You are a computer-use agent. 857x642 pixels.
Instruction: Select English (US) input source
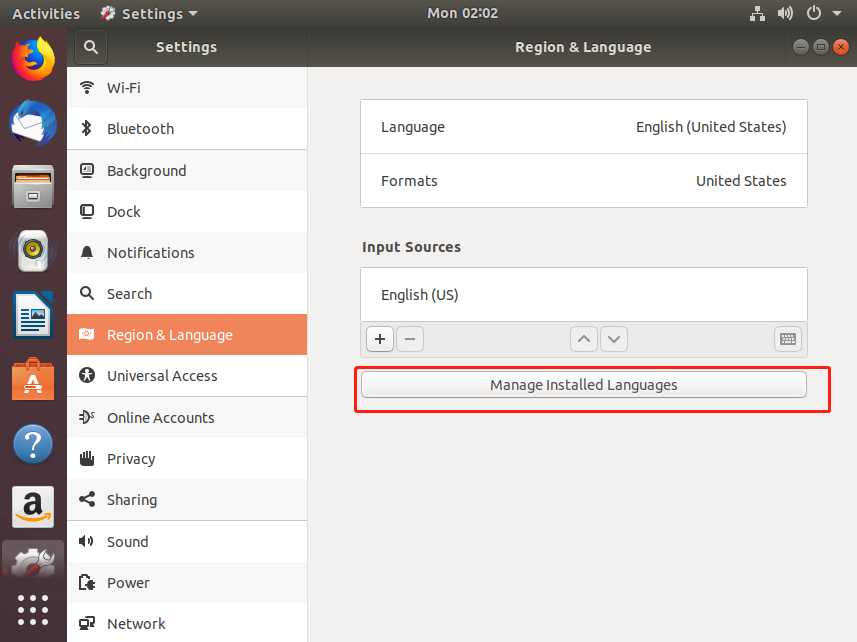click(584, 295)
